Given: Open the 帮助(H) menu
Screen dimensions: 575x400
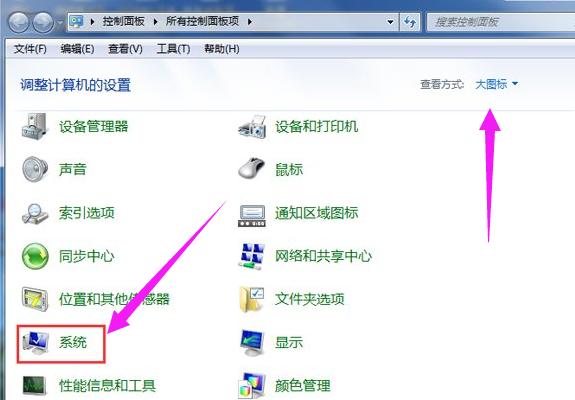Looking at the screenshot, I should pos(222,49).
